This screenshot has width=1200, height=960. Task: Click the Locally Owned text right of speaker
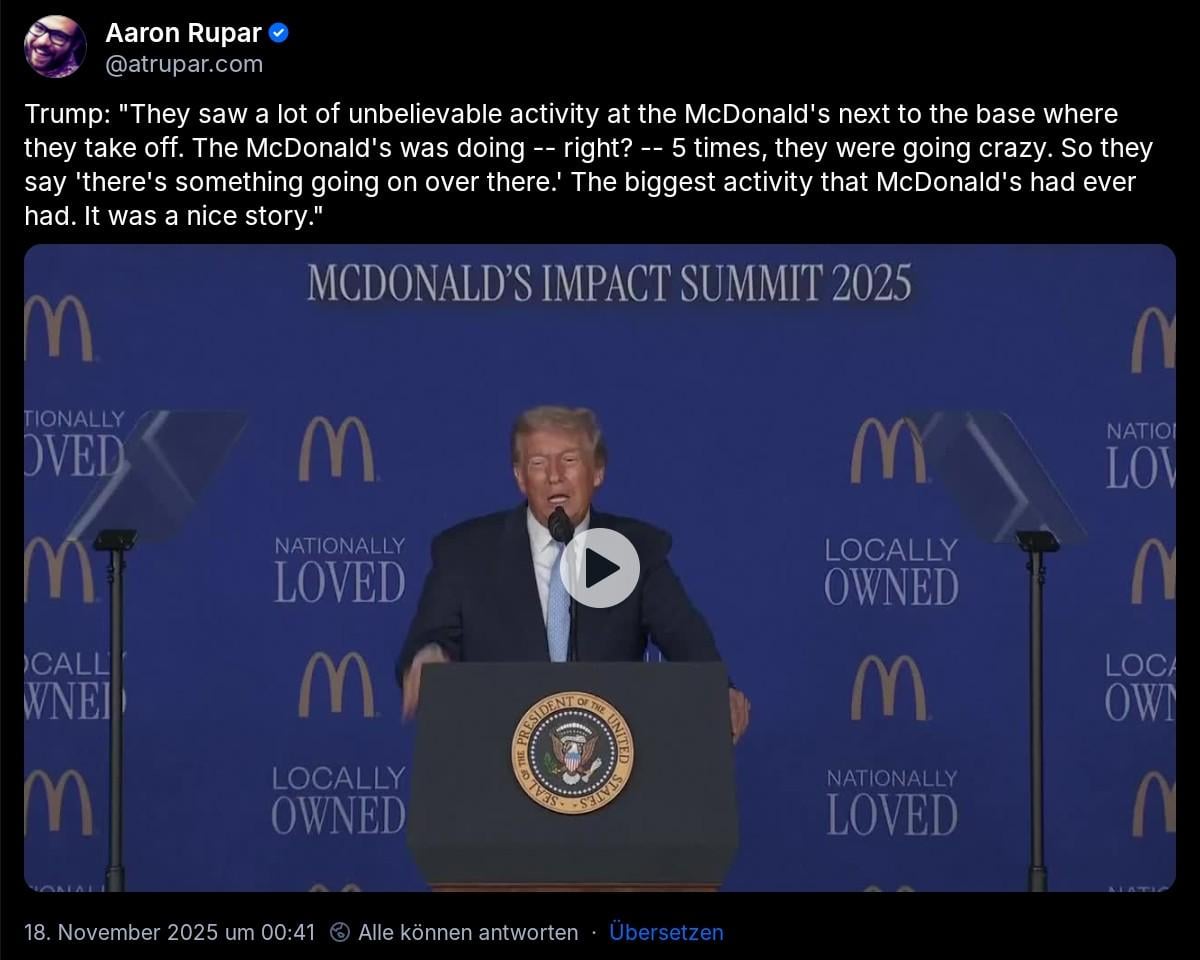[x=891, y=571]
